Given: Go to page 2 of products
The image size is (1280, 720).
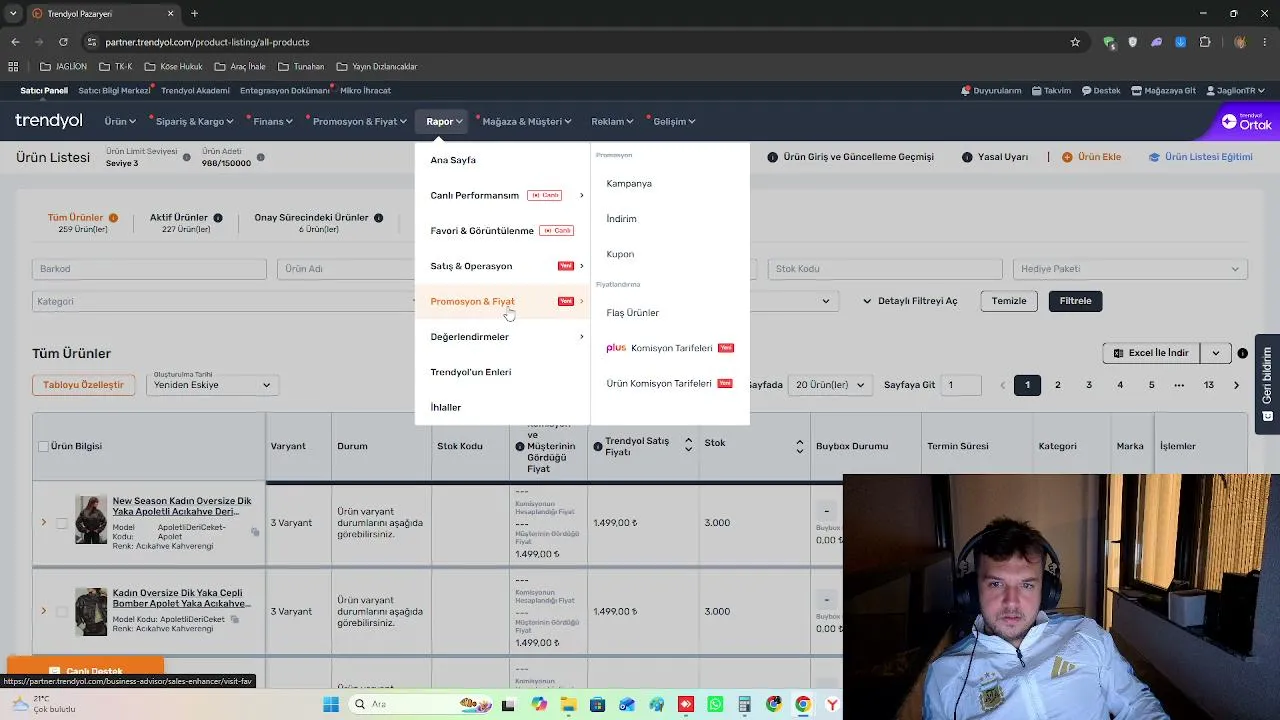Looking at the screenshot, I should click(x=1057, y=385).
